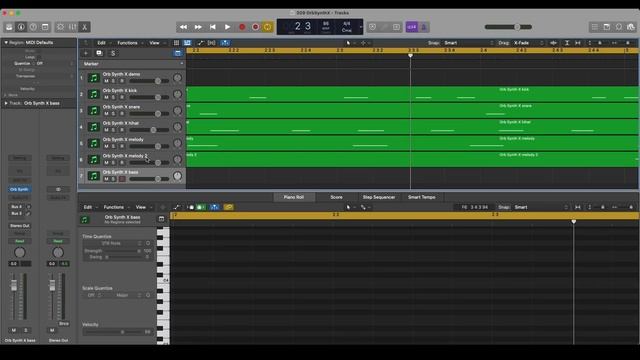Click the red Record button
640x360 pixels.
pos(242,27)
